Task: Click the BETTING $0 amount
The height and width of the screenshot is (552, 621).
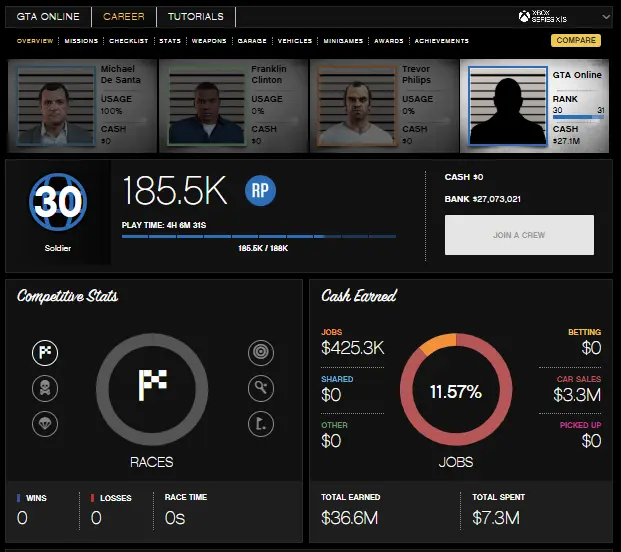Action: tap(591, 348)
